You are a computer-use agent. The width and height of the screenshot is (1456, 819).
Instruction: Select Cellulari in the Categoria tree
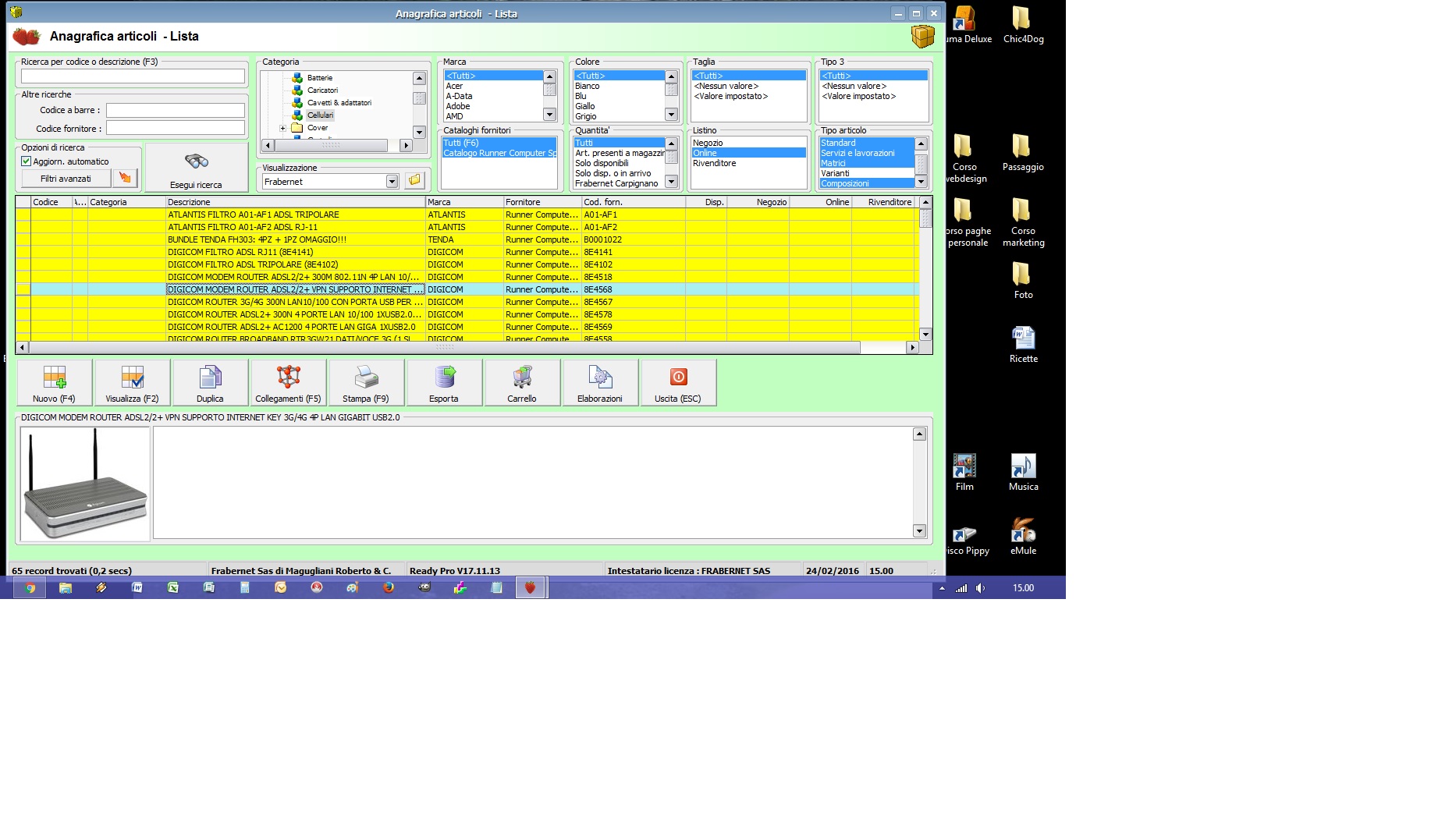320,115
